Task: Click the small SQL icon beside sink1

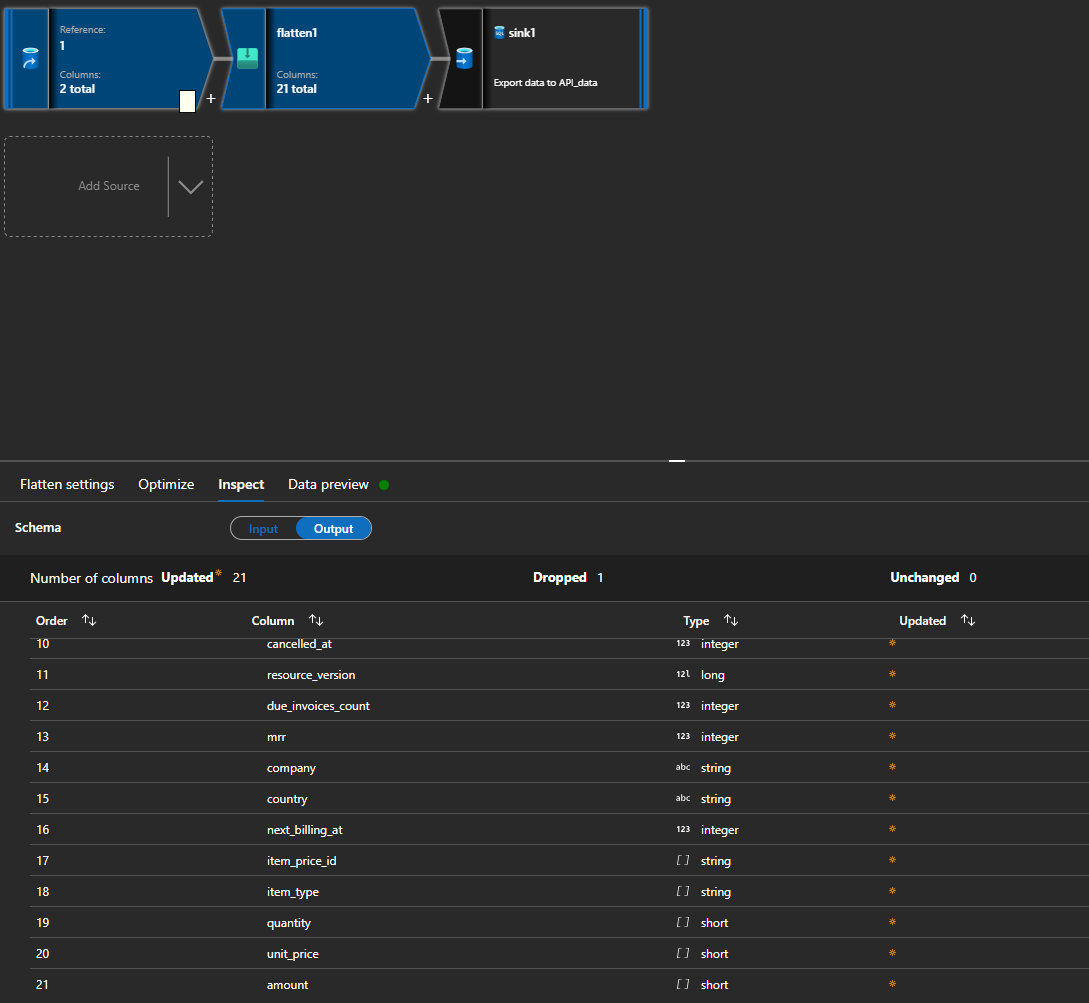Action: click(499, 32)
